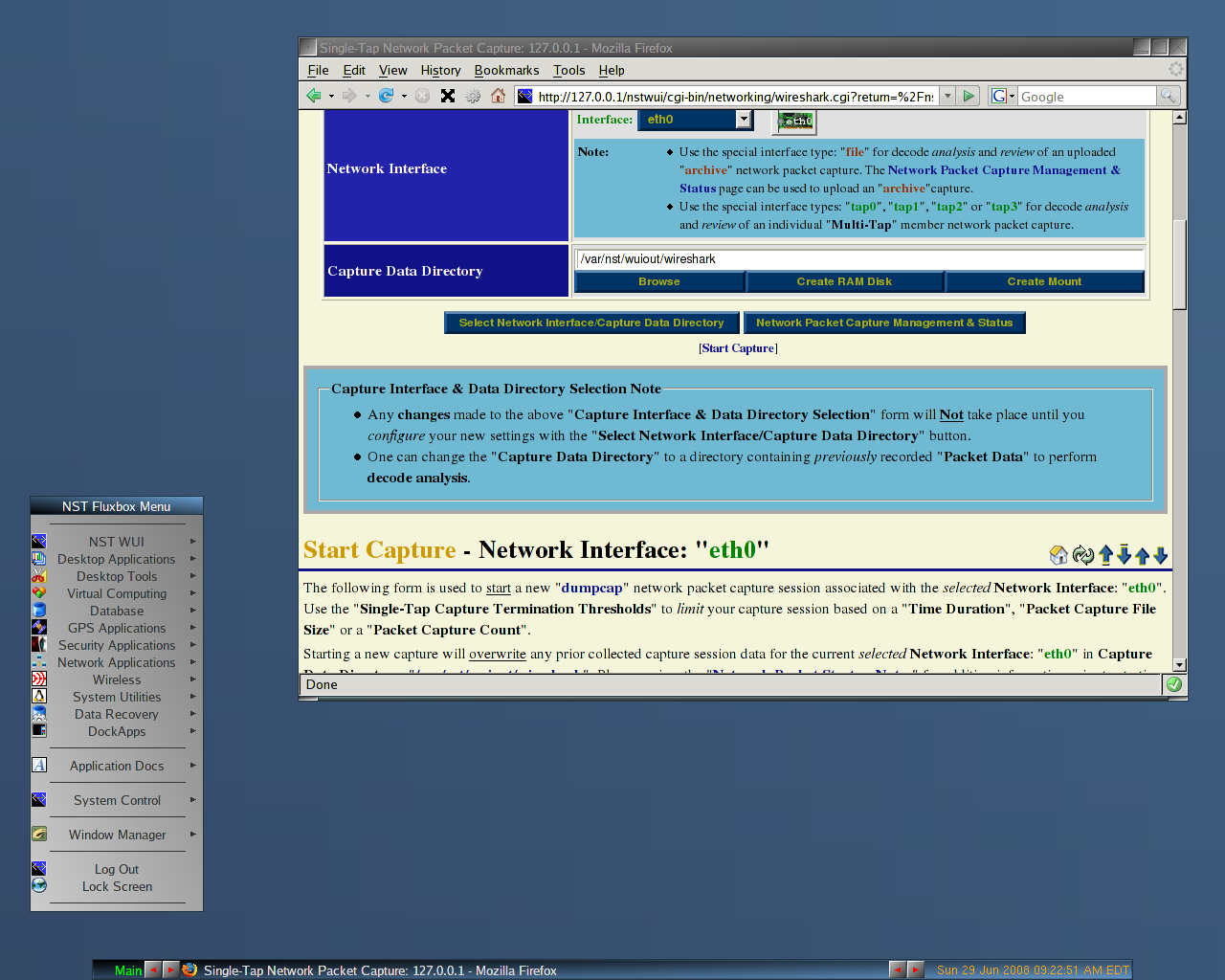
Task: Go to next section with plain down arrow
Action: click(1160, 556)
